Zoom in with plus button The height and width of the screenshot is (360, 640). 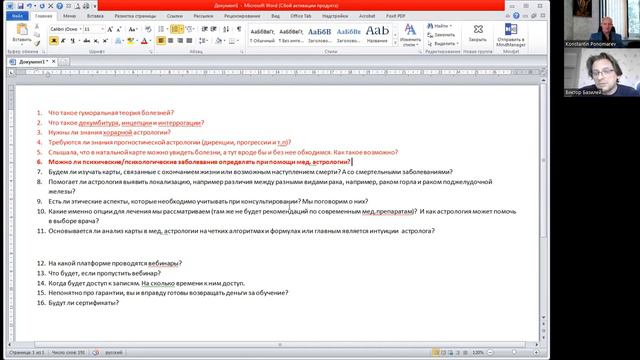coord(536,352)
